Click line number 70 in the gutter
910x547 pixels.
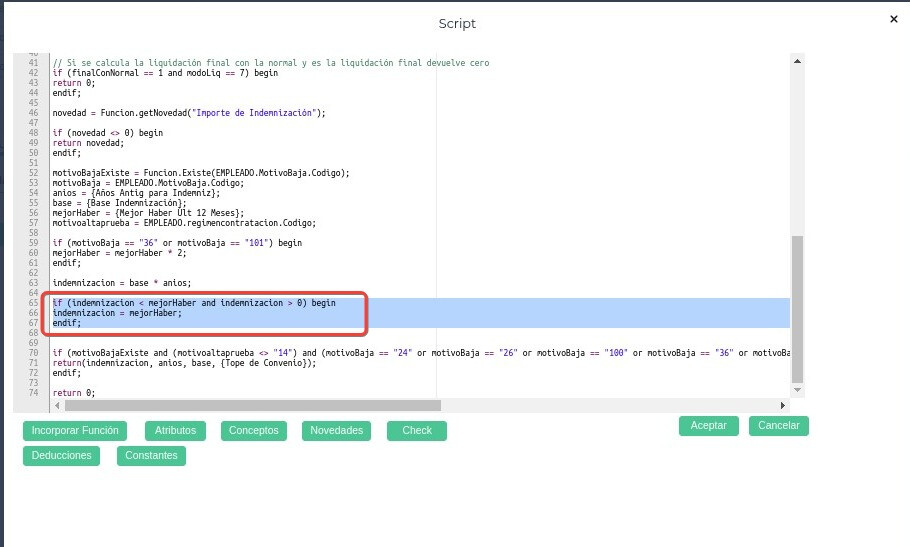pyautogui.click(x=33, y=353)
